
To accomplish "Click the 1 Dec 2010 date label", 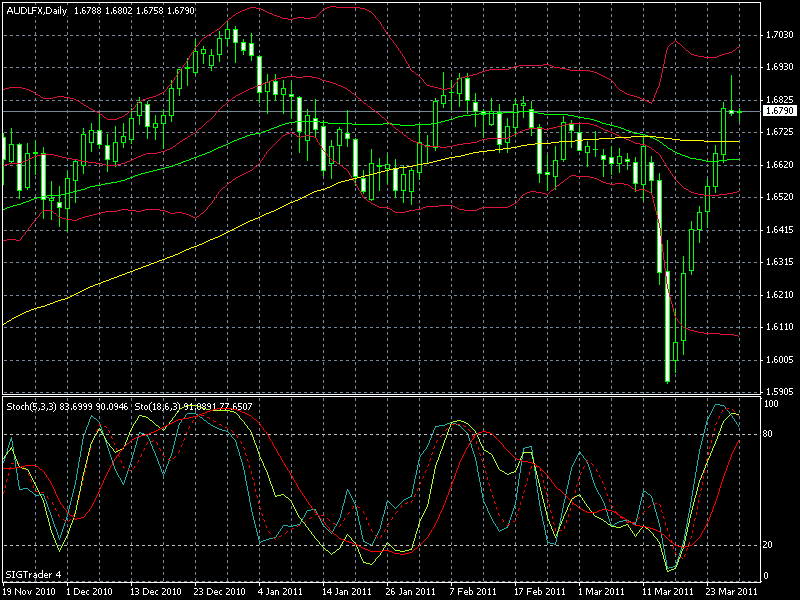I will pyautogui.click(x=89, y=591).
